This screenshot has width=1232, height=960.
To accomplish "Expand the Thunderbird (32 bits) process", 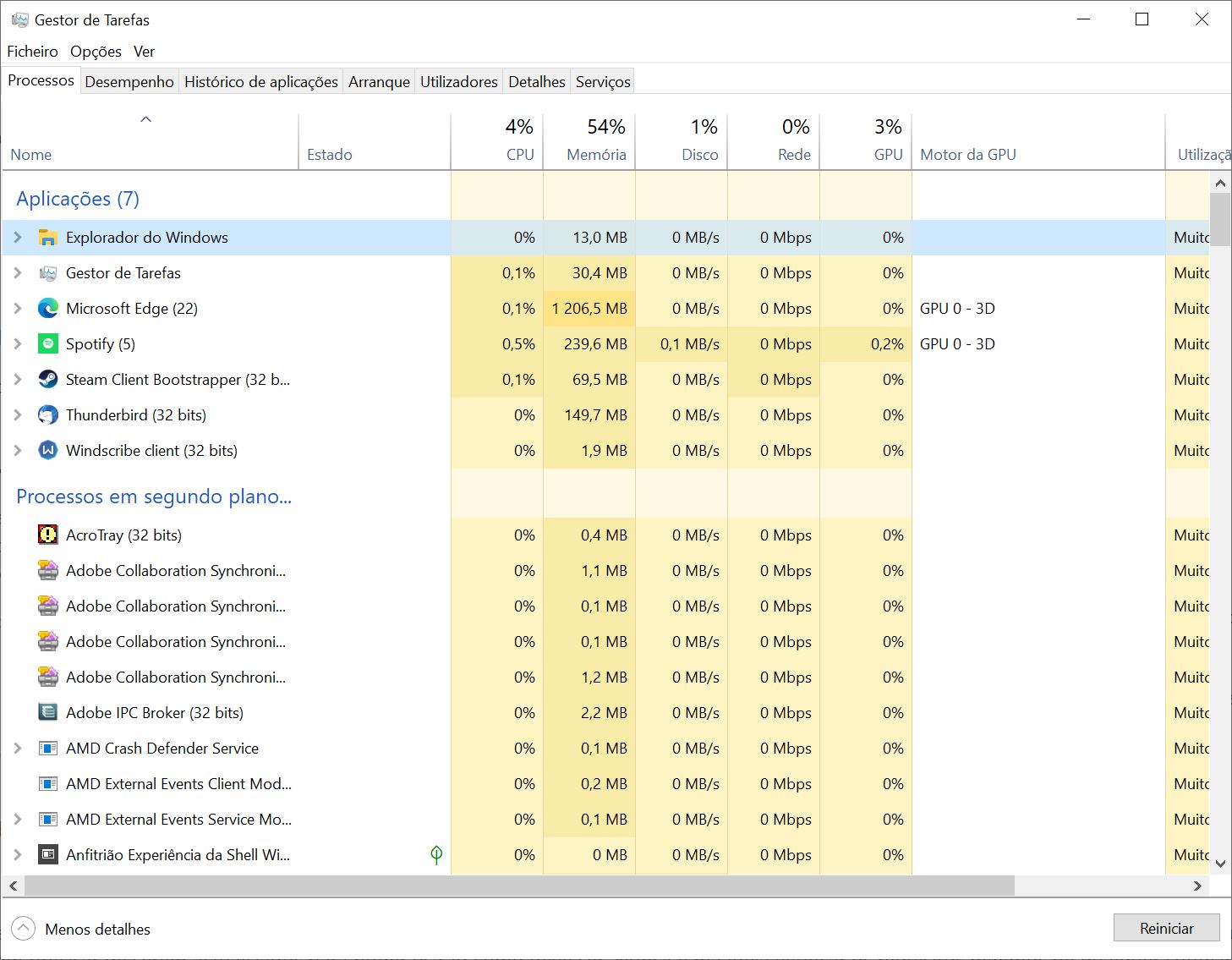I will click(18, 415).
